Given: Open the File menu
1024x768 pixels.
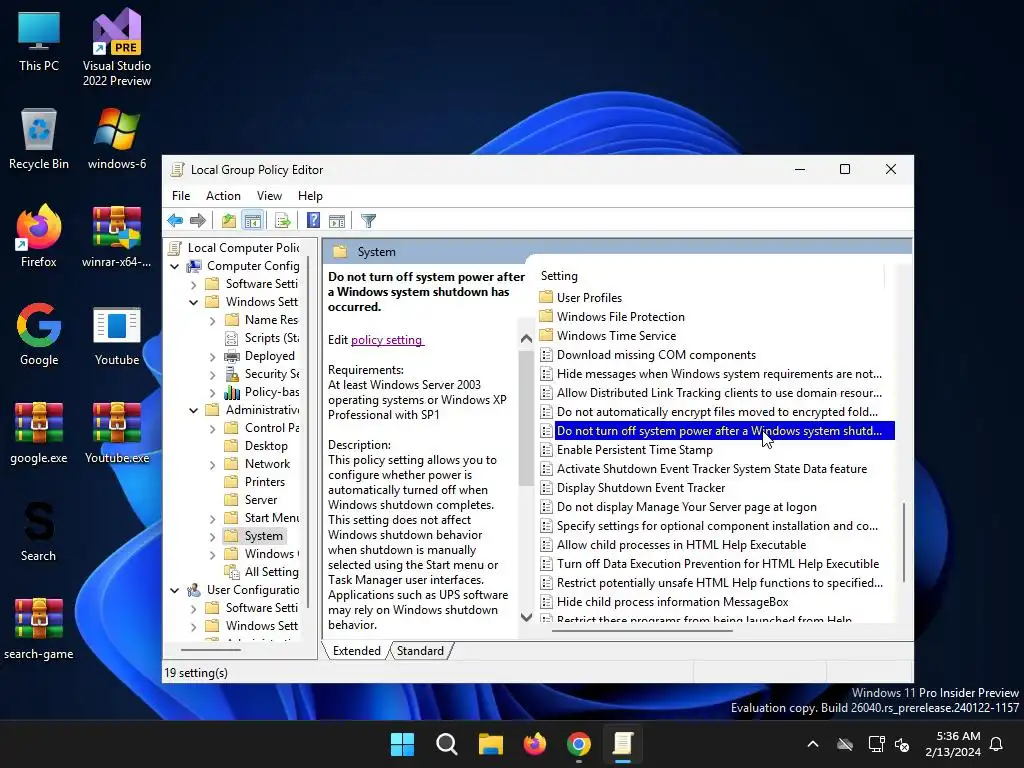Looking at the screenshot, I should pos(181,196).
